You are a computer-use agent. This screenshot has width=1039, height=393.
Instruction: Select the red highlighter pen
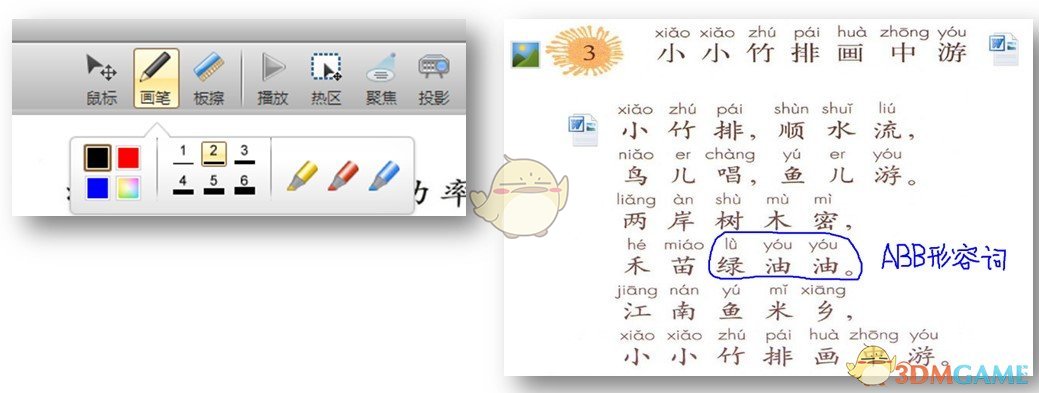tap(343, 176)
